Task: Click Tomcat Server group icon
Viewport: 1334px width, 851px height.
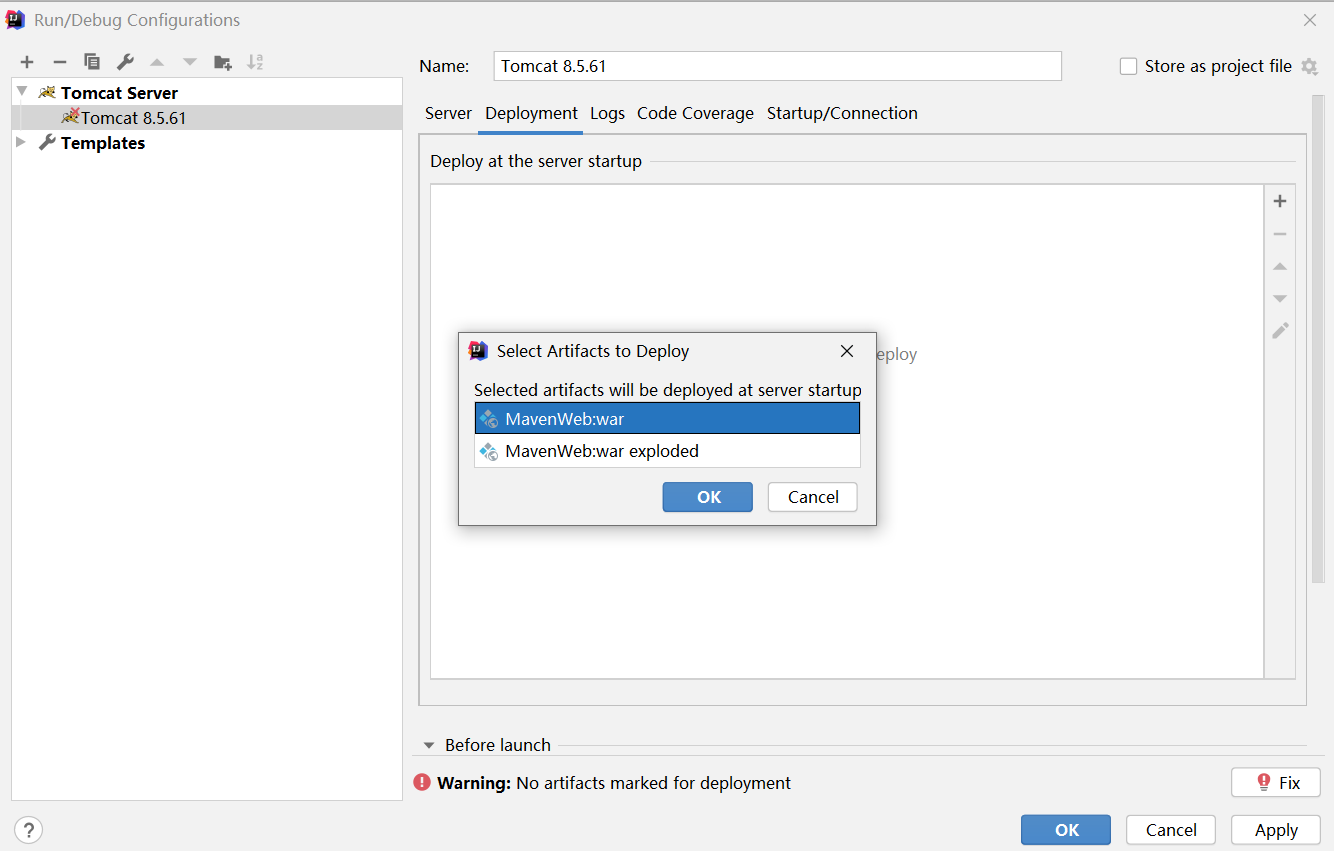Action: click(x=47, y=92)
